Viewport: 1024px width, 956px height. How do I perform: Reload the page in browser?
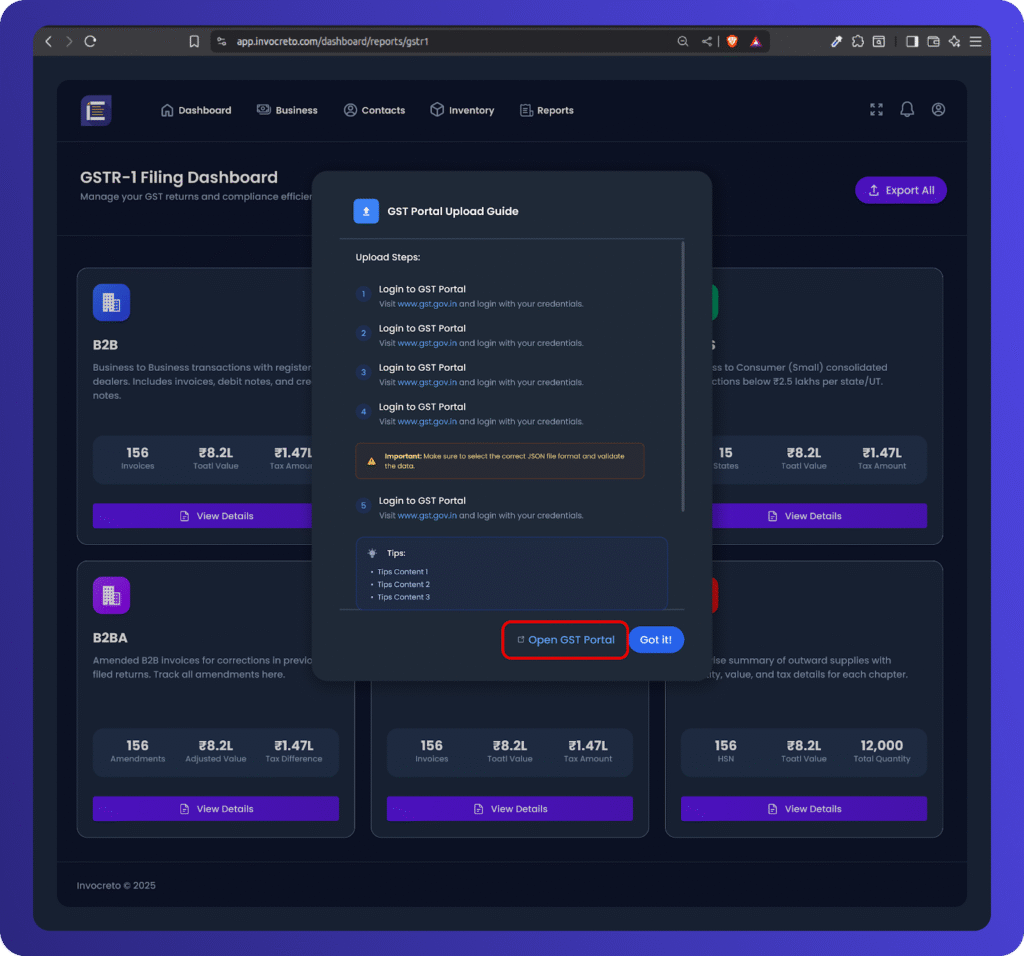(x=90, y=41)
